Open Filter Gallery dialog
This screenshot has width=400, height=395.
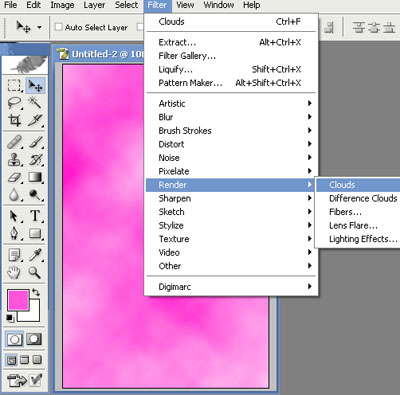point(231,56)
